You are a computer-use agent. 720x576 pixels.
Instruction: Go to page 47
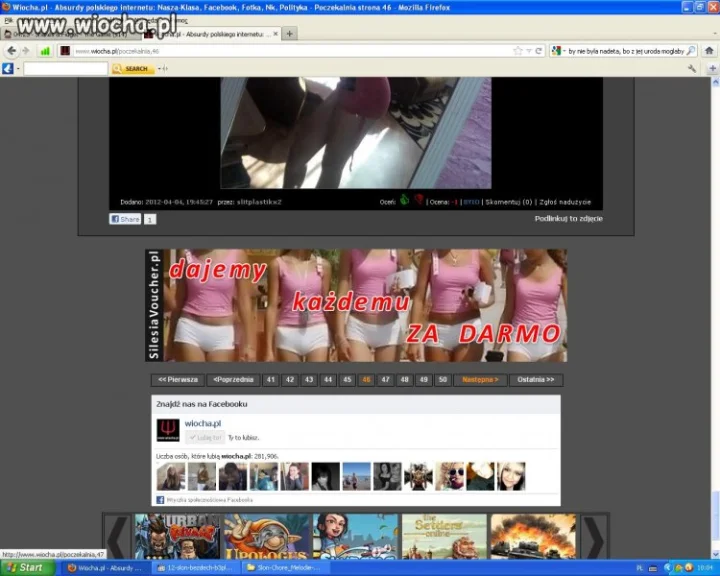(385, 380)
